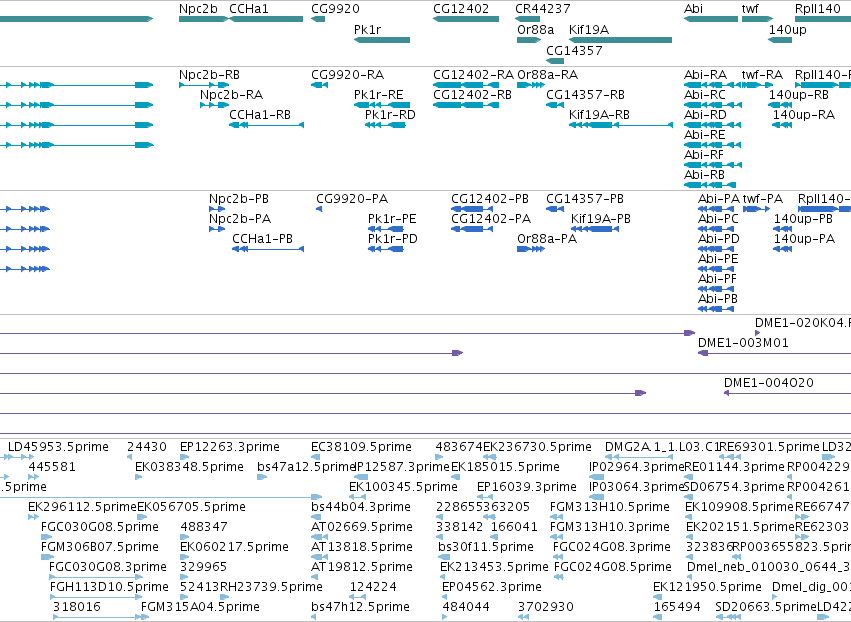Click the LD45953.5prime EST label
Screen dimensions: 851x622
tap(58, 447)
